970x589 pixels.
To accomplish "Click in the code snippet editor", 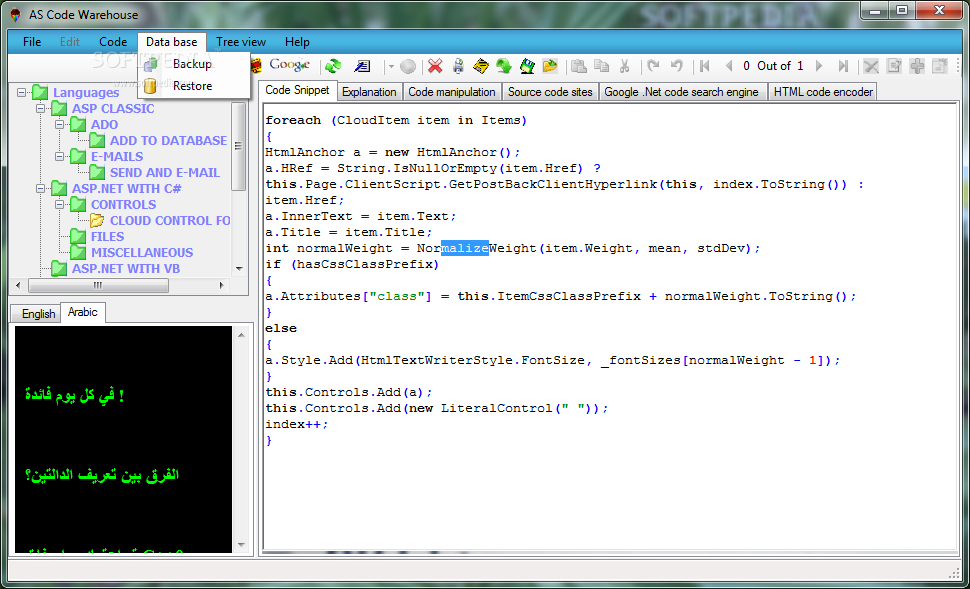I will click(x=610, y=326).
